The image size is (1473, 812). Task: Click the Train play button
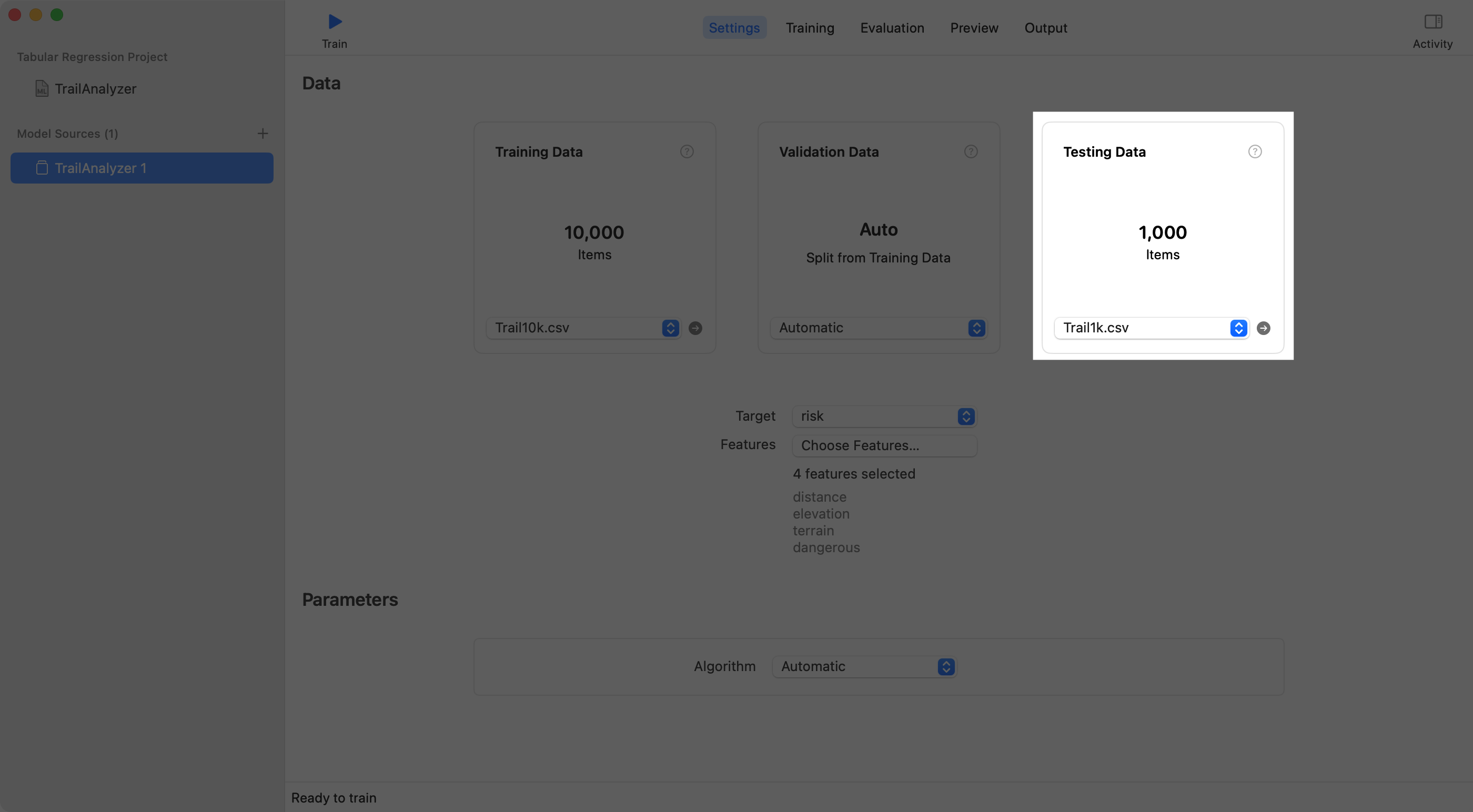[335, 22]
